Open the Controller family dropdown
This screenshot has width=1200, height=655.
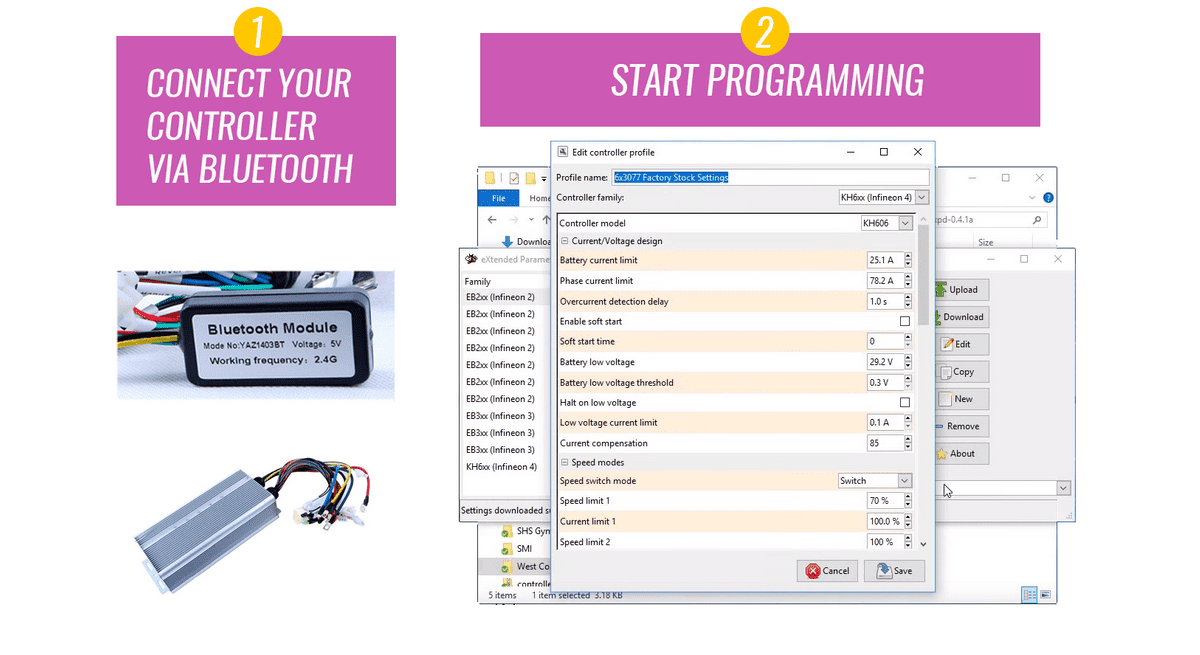pos(921,198)
